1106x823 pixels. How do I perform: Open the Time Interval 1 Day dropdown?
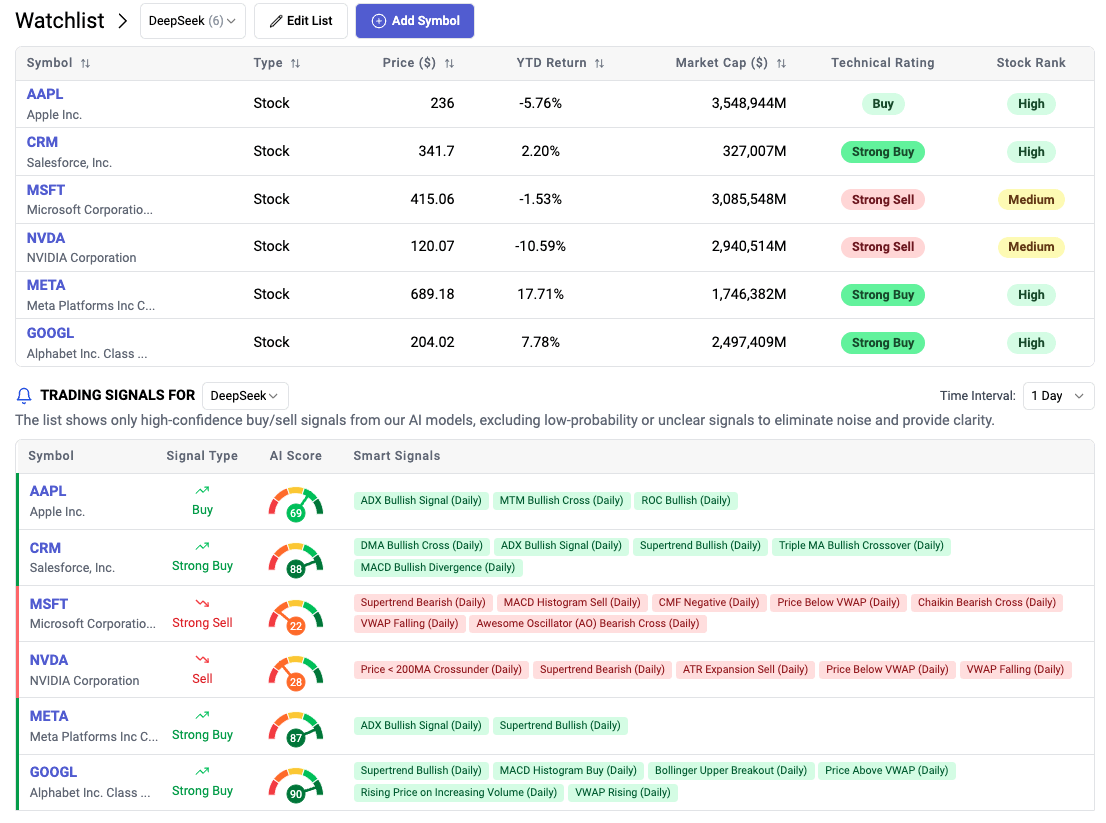pos(1057,396)
